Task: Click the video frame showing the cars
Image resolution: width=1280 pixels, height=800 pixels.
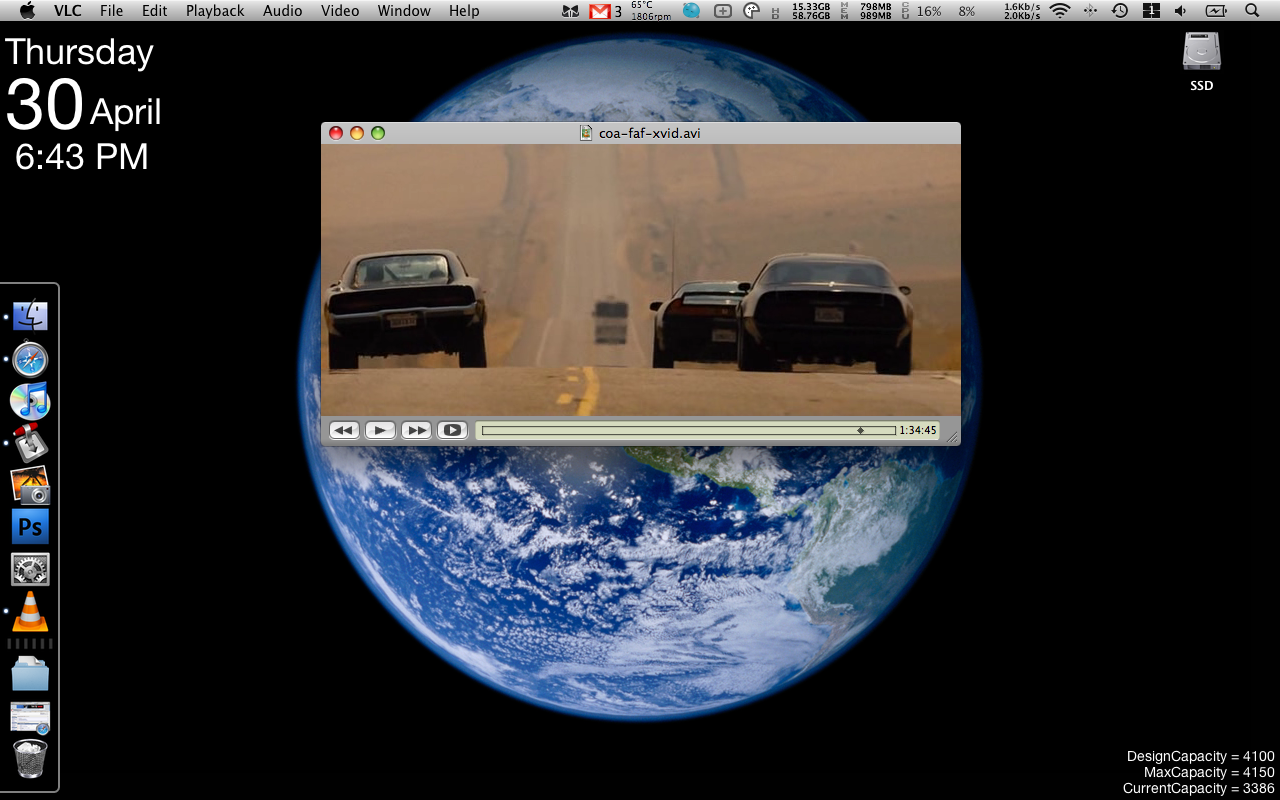Action: click(x=640, y=279)
